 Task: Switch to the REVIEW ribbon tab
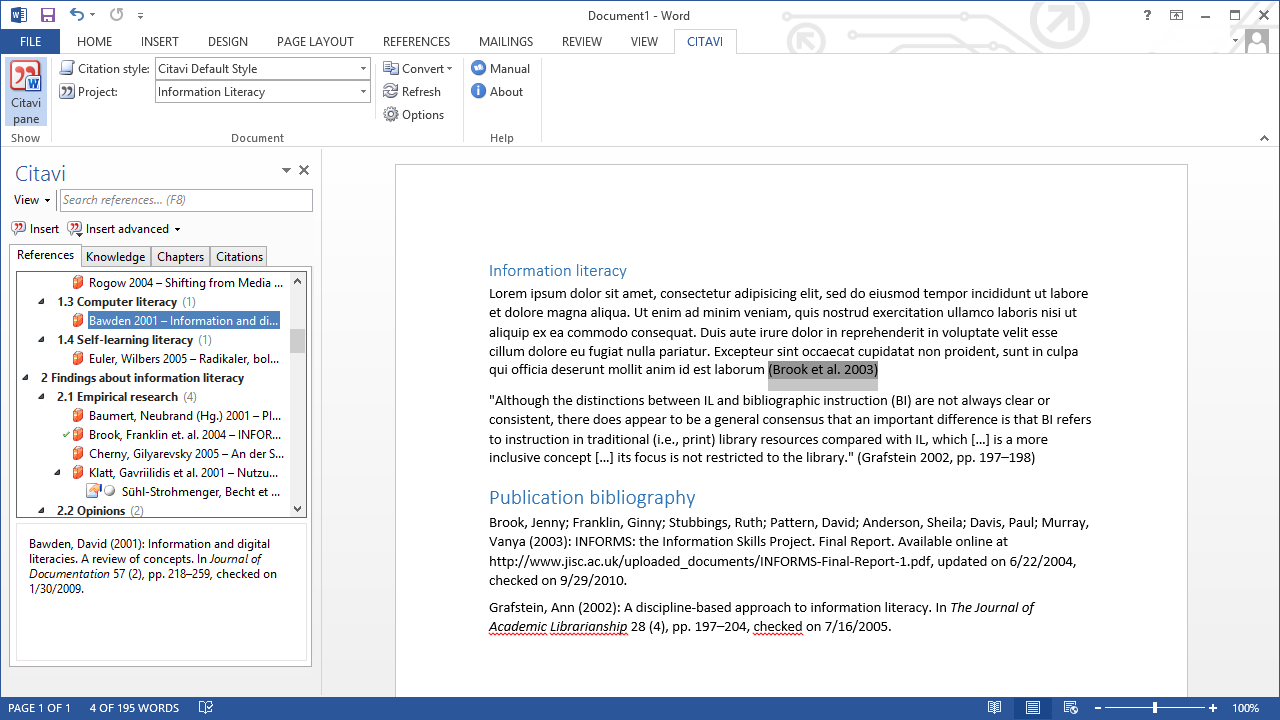point(582,41)
